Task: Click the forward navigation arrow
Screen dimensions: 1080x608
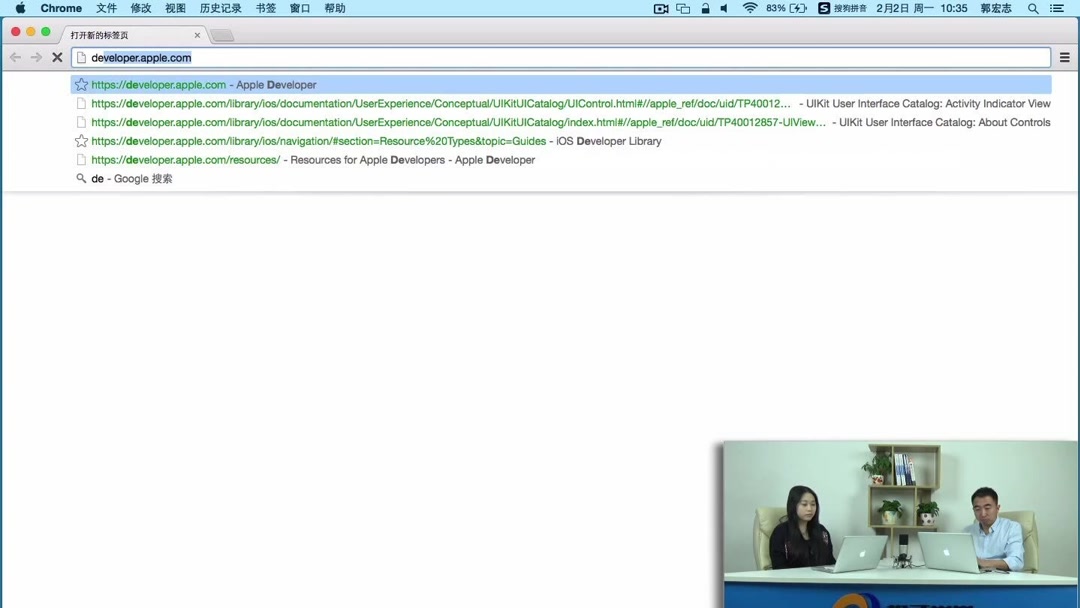Action: 34,57
